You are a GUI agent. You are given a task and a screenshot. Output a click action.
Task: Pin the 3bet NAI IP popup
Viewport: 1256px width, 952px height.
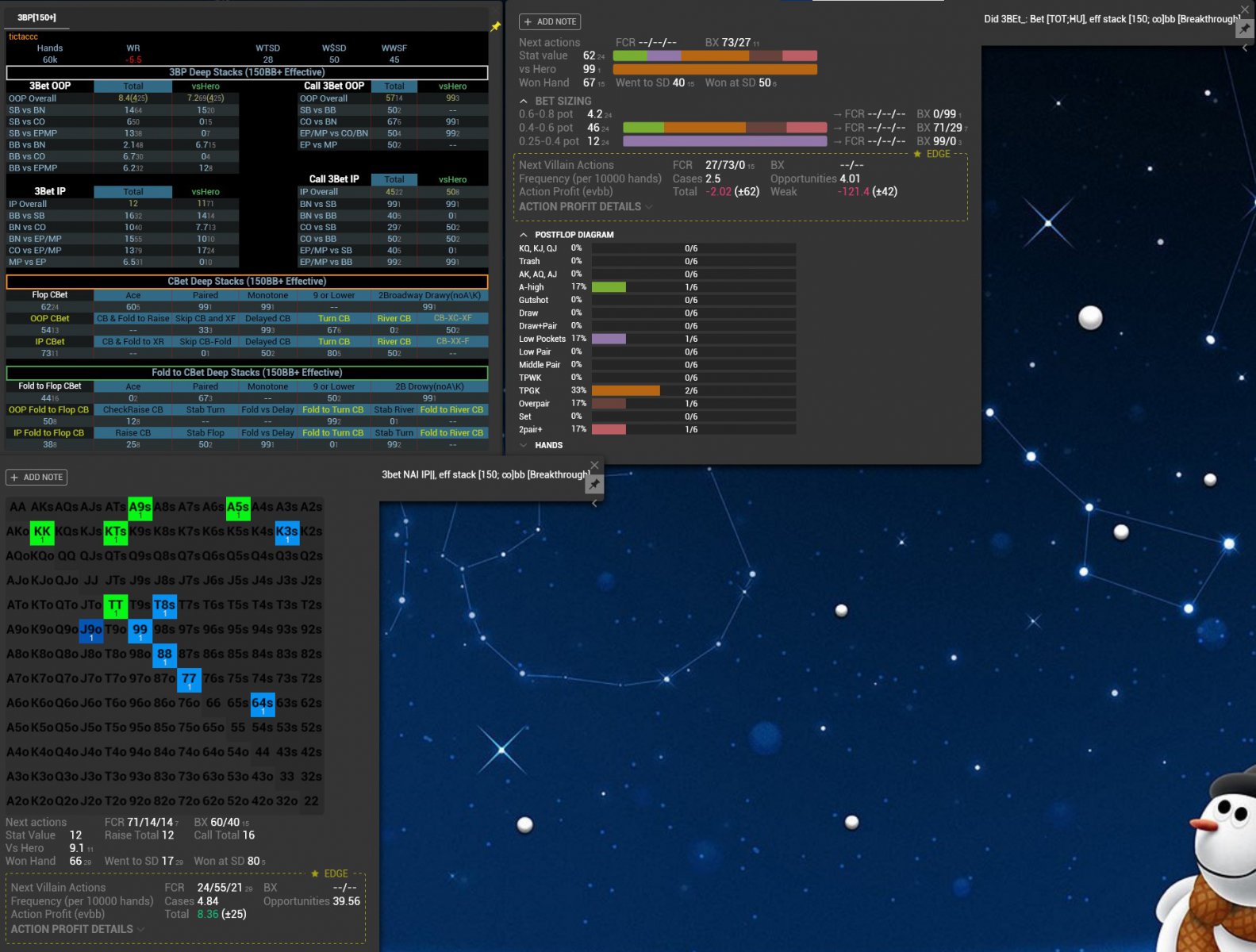tap(594, 484)
